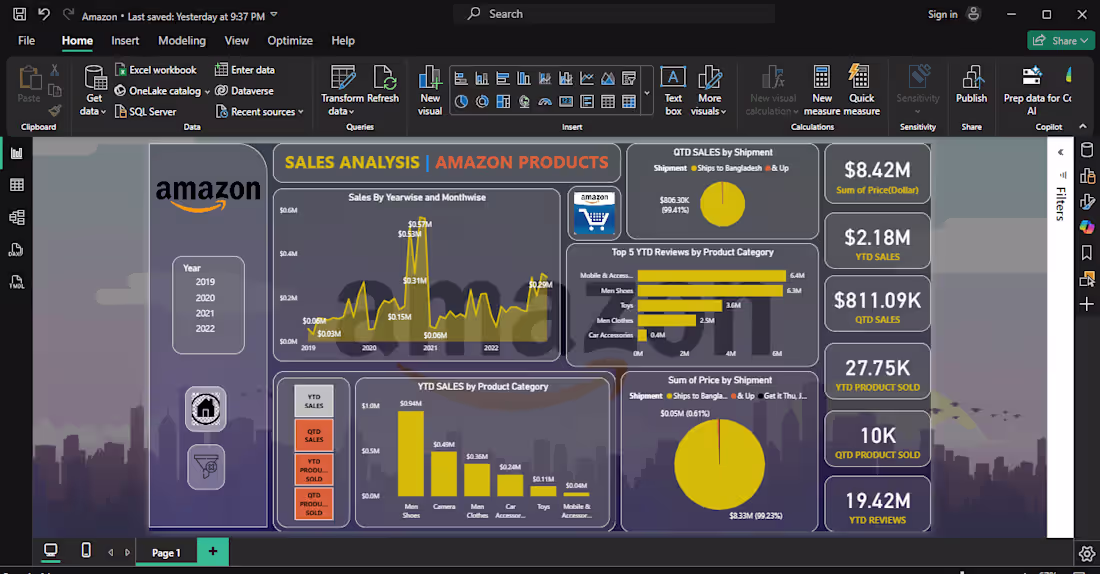Save the report with the save icon
This screenshot has width=1100, height=574.
pyautogui.click(x=20, y=14)
